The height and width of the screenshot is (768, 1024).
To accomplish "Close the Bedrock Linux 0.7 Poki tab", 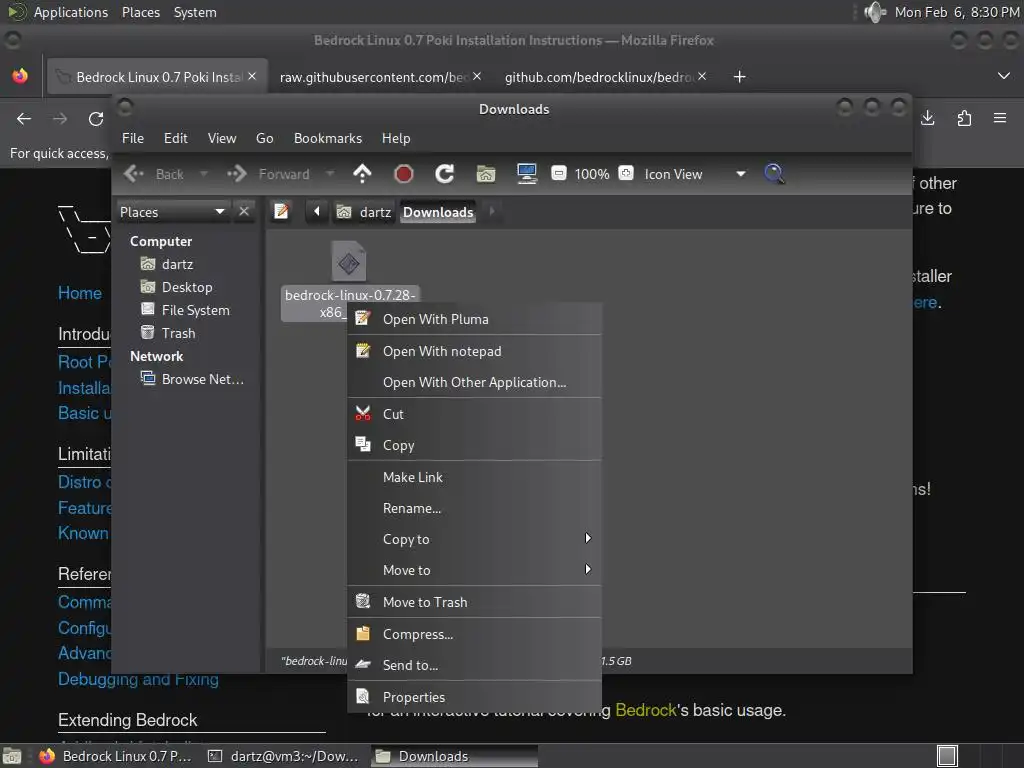I will tap(252, 76).
